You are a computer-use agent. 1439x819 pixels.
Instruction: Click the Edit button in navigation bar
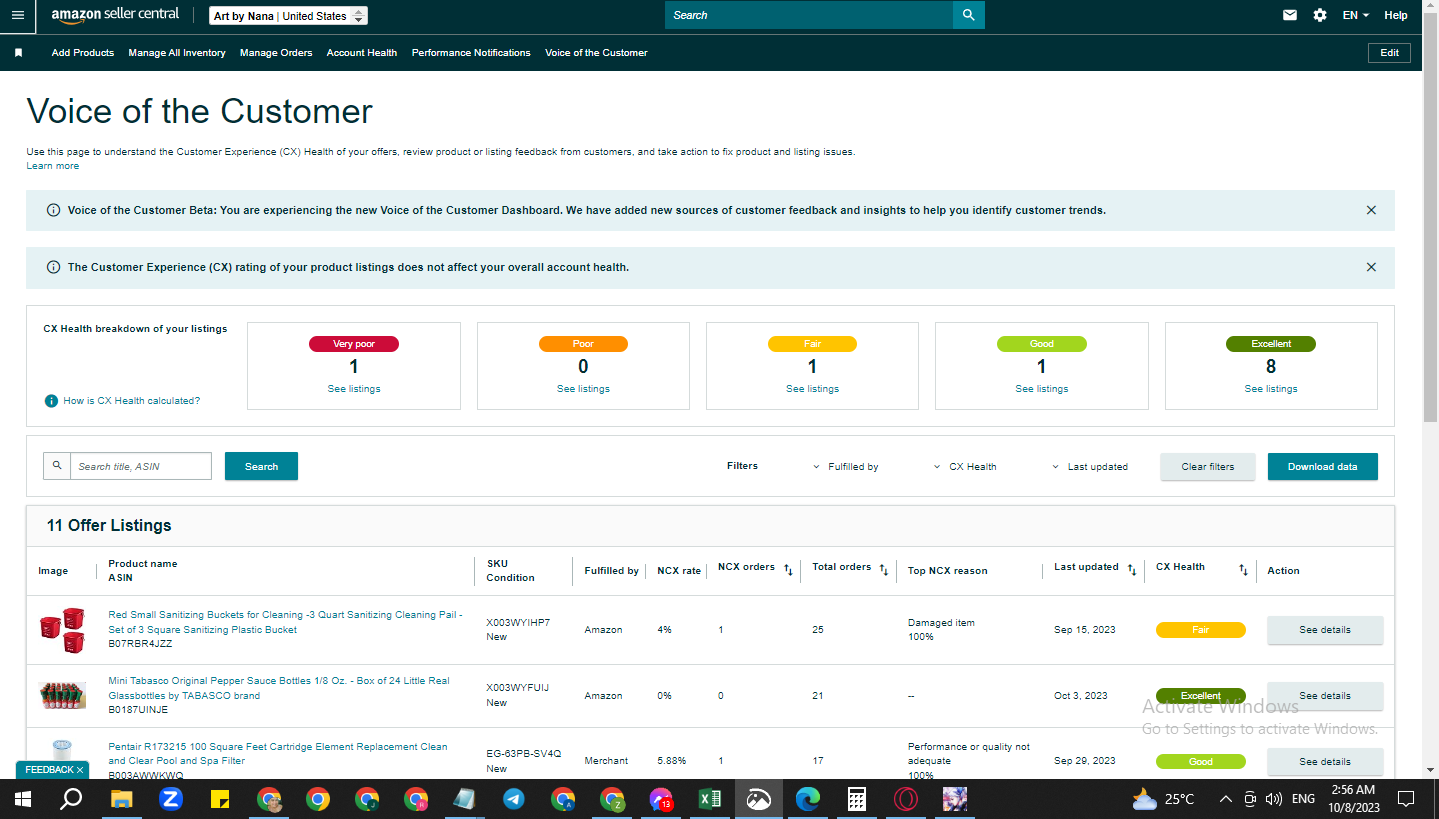point(1389,53)
